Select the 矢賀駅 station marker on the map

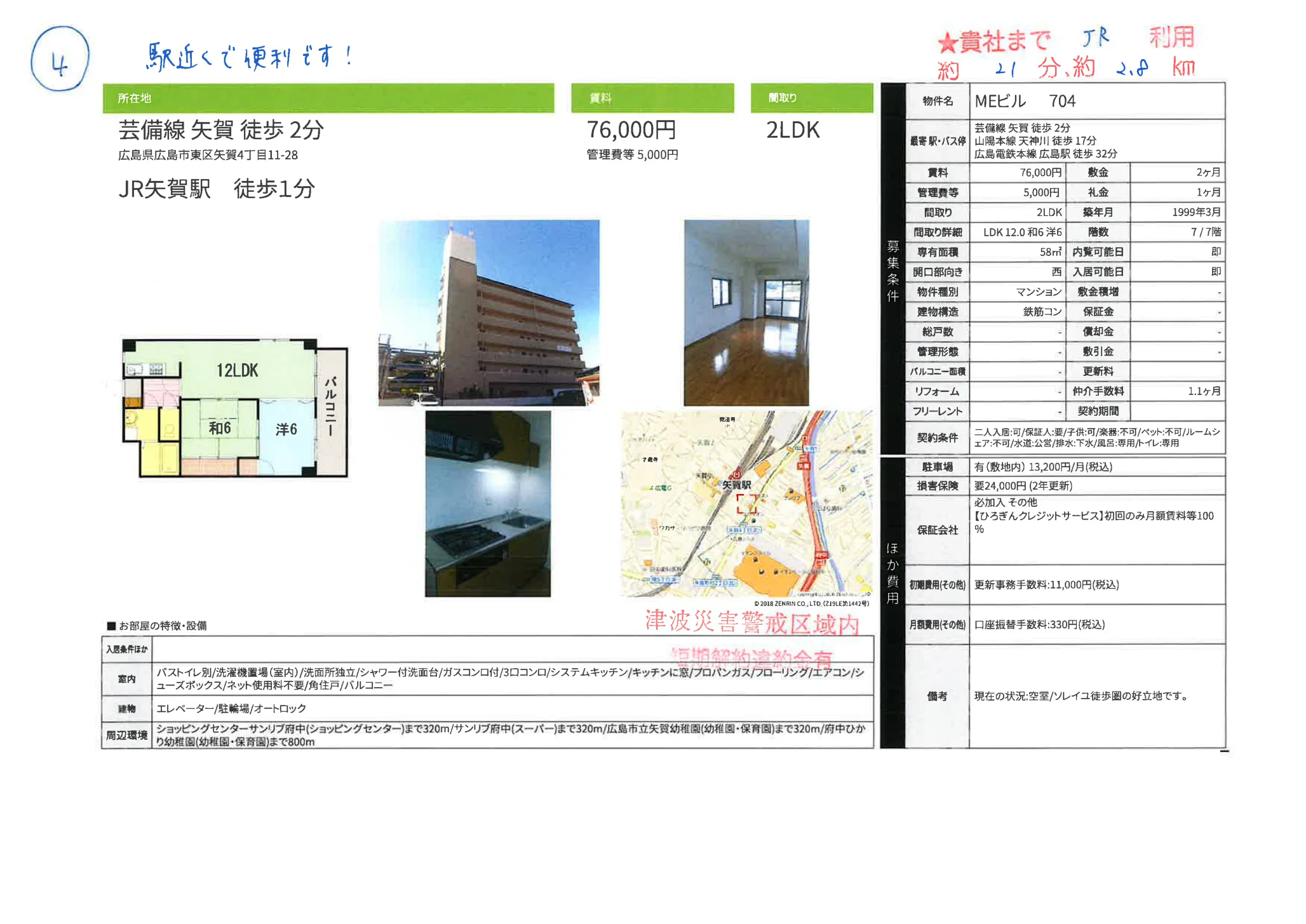[737, 475]
